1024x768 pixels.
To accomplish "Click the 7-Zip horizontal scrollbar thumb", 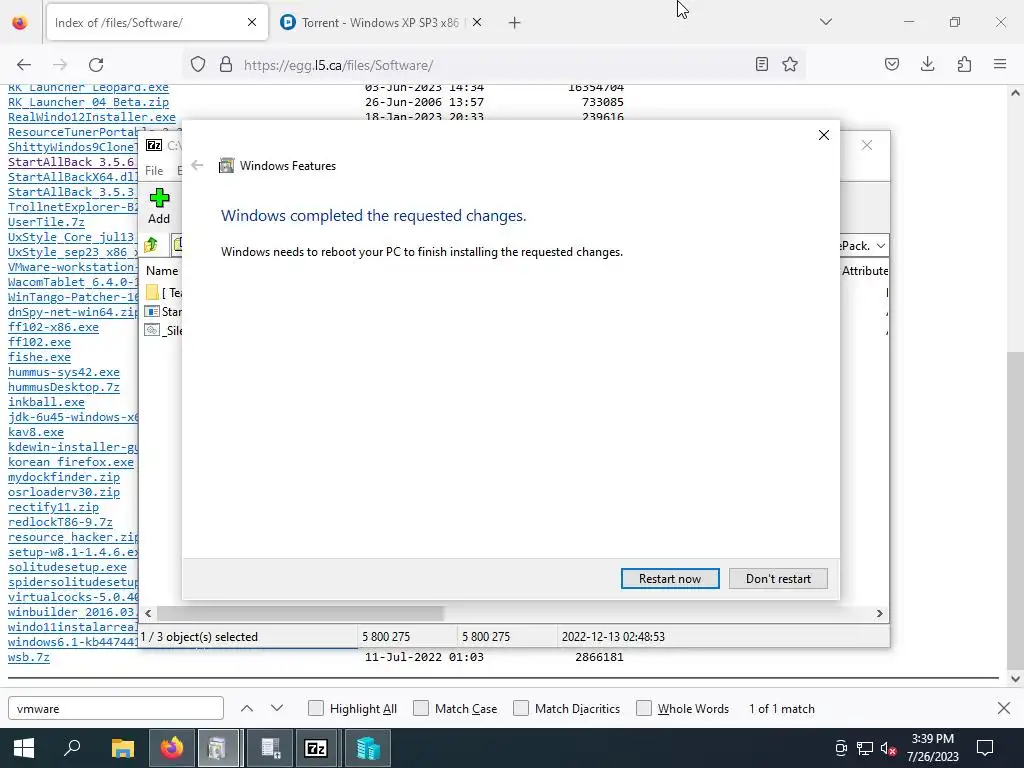I will [300, 613].
